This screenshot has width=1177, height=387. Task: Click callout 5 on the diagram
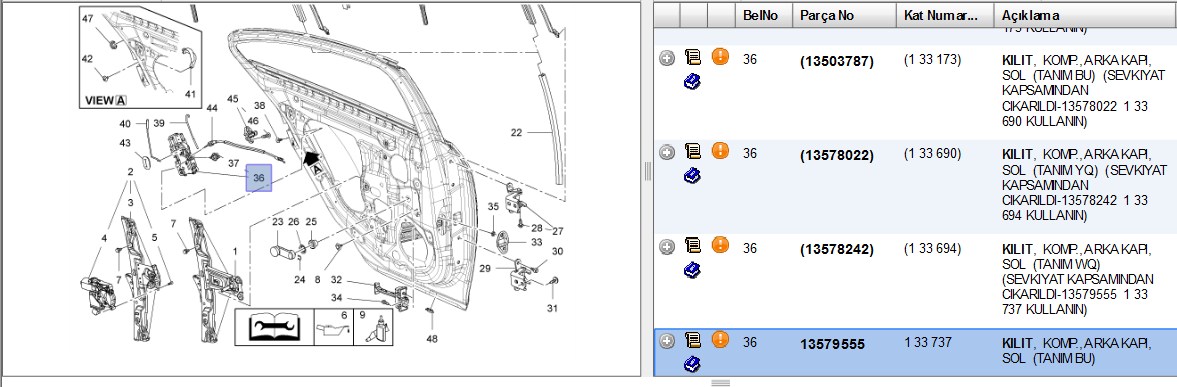[x=154, y=238]
